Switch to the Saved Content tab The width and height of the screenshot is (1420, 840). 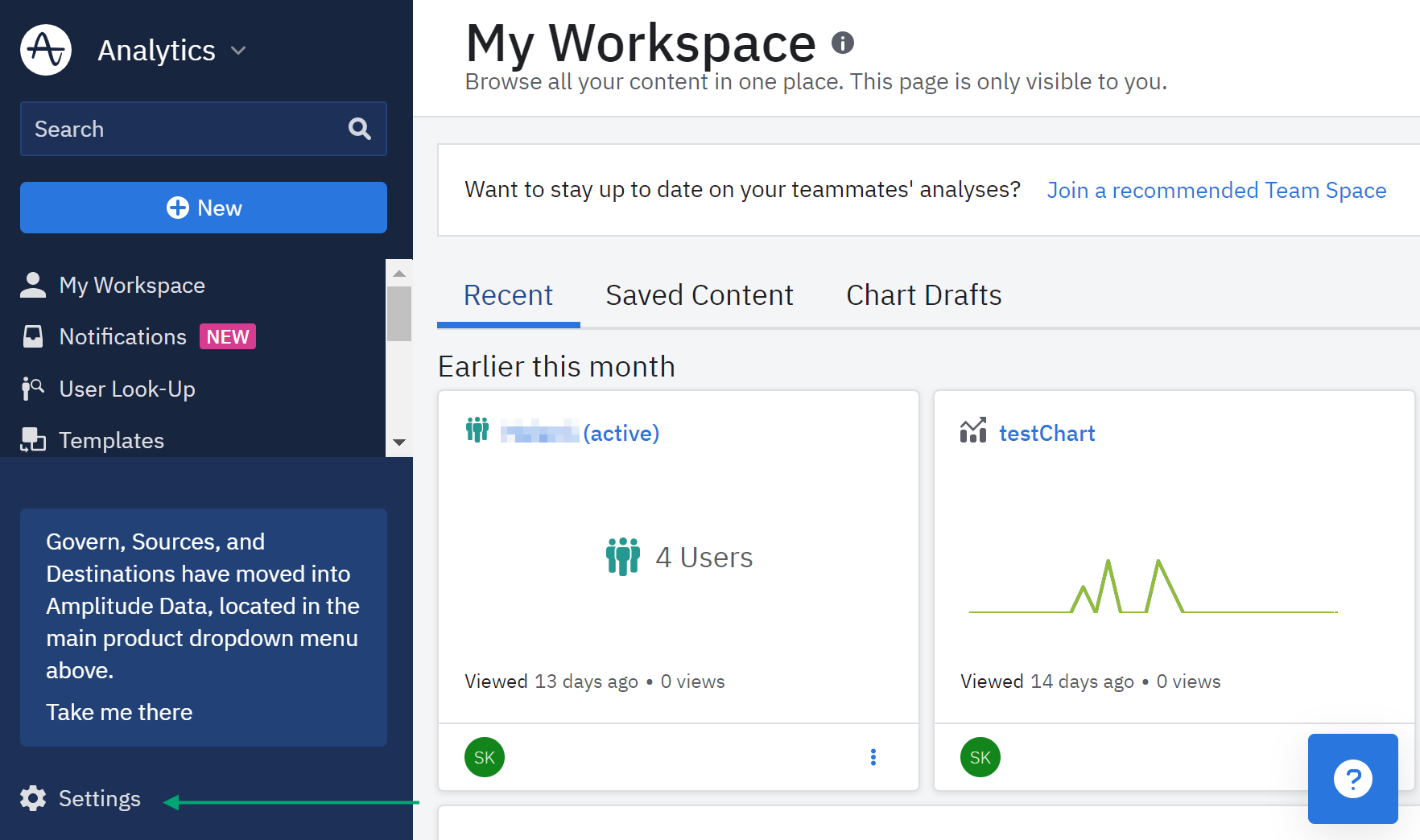click(699, 295)
